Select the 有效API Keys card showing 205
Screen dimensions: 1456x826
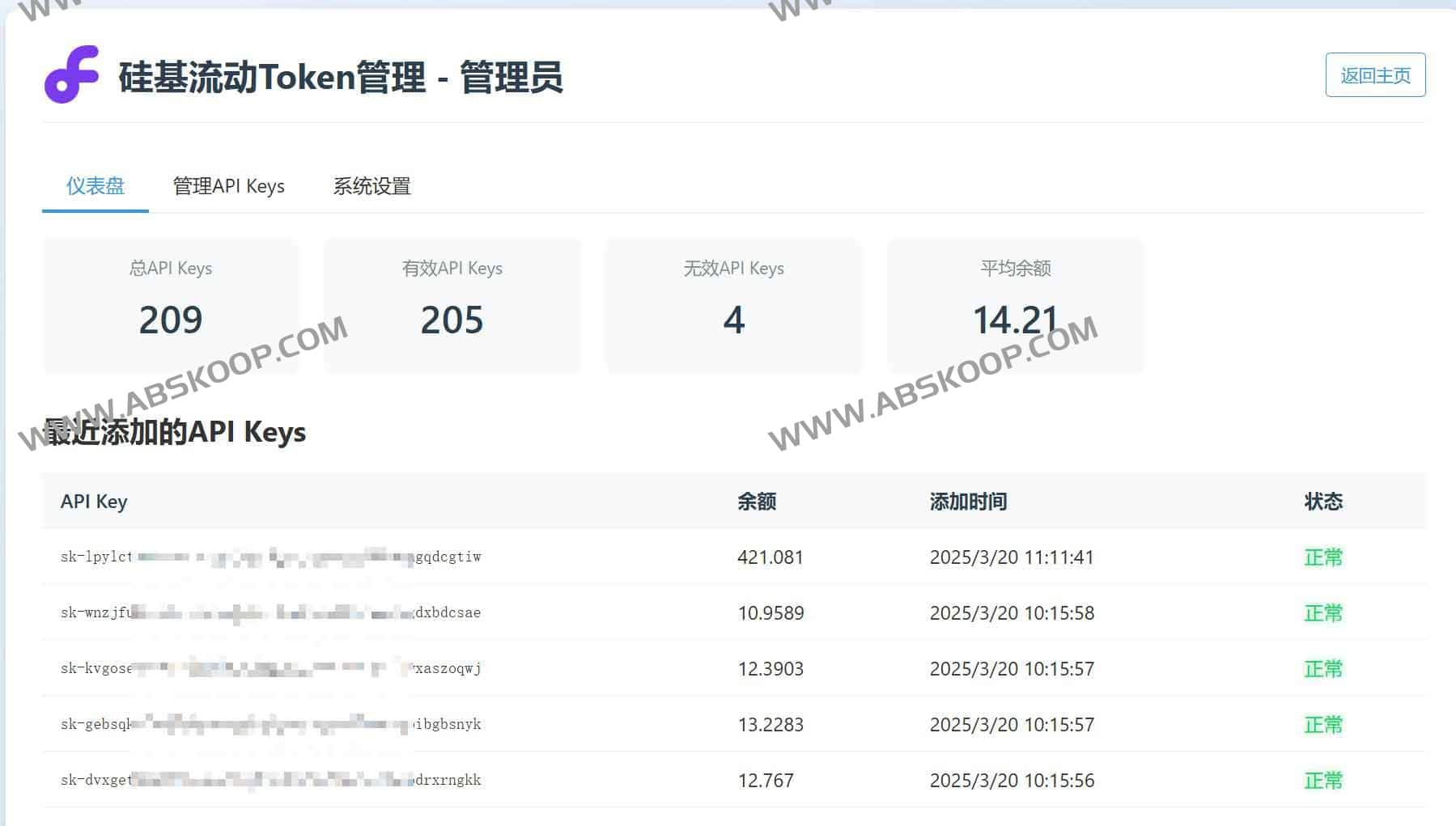pyautogui.click(x=452, y=306)
